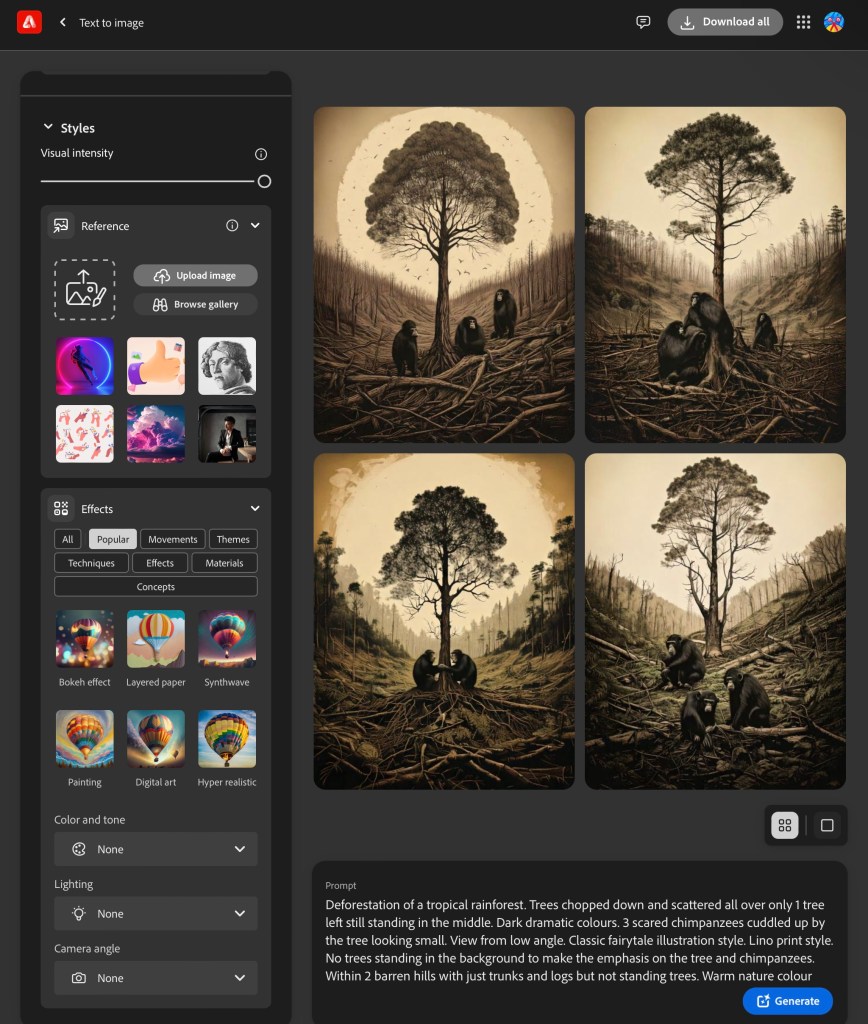Open the feedback chat bubble icon
This screenshot has height=1024, width=868.
point(643,22)
